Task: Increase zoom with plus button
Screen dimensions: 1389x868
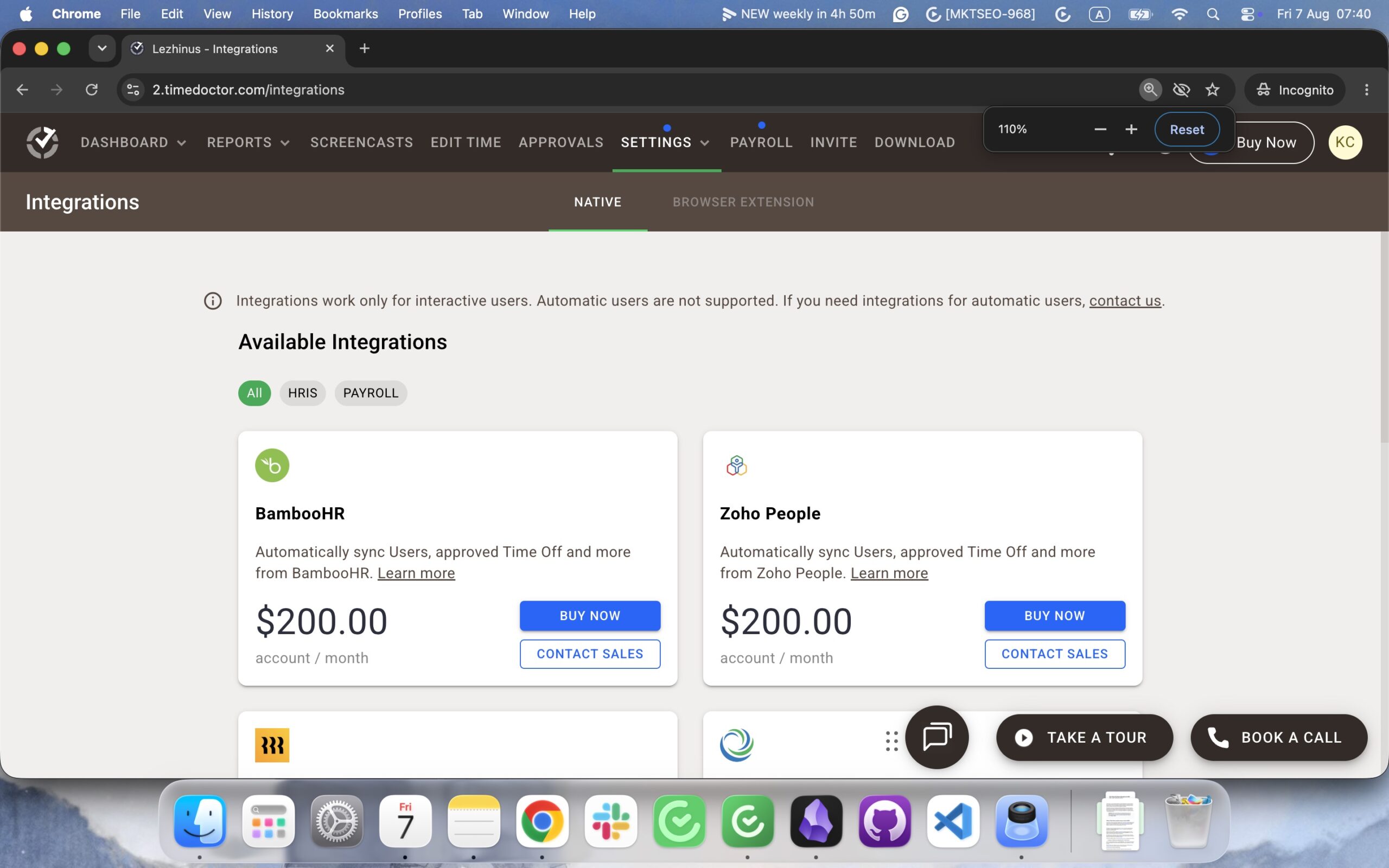Action: pyautogui.click(x=1131, y=129)
